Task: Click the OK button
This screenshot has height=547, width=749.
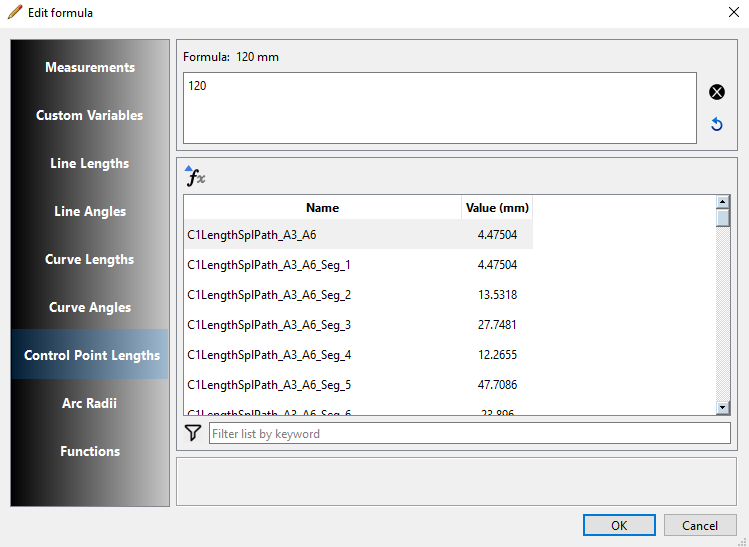Action: click(619, 525)
